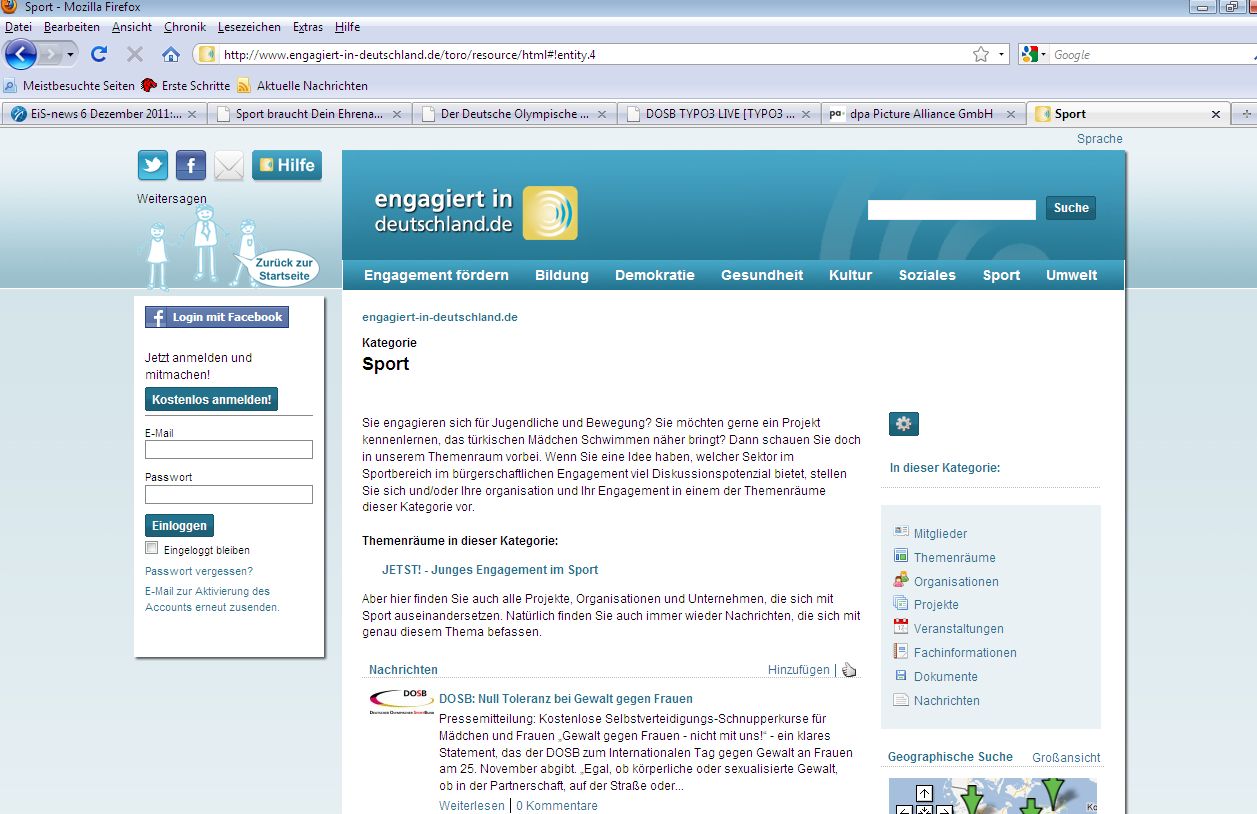Open Soziales category
The image size is (1257, 814).
point(927,275)
